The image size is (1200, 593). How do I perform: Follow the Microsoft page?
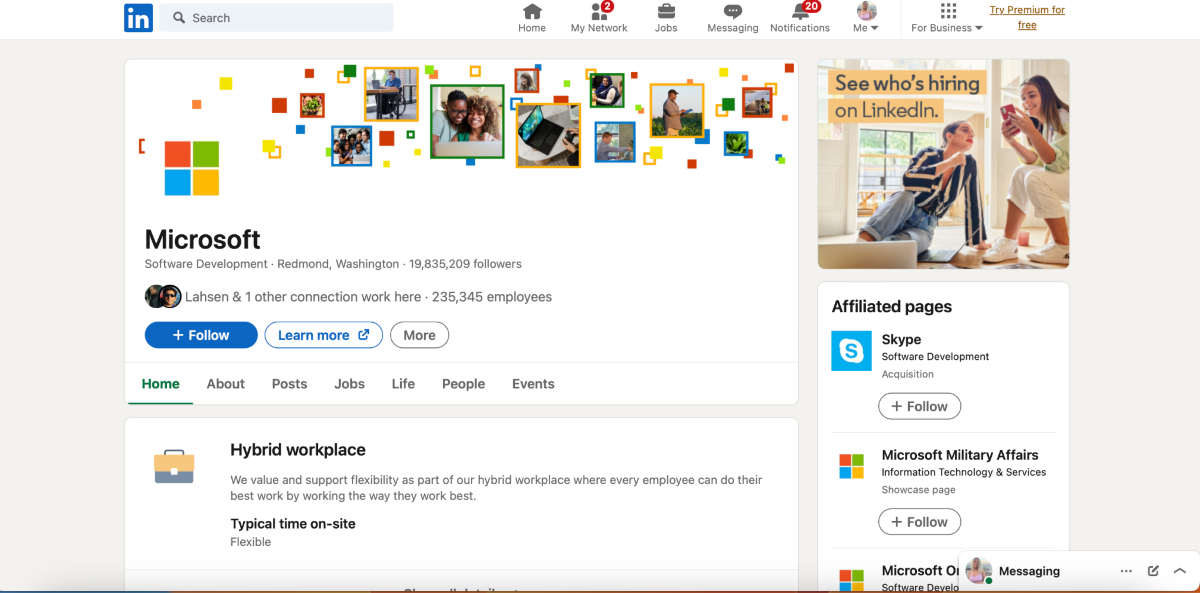201,335
